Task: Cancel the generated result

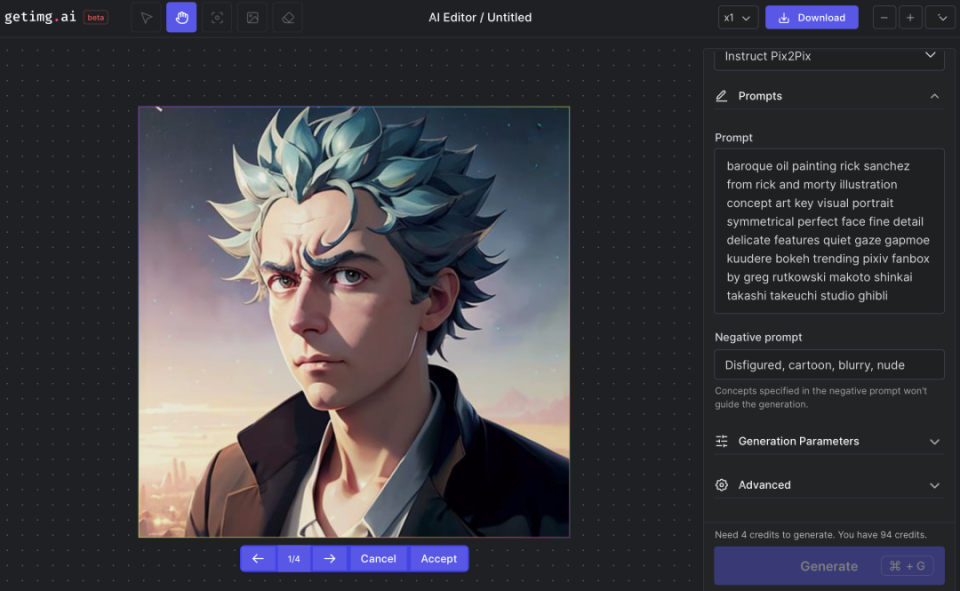Action: point(378,559)
